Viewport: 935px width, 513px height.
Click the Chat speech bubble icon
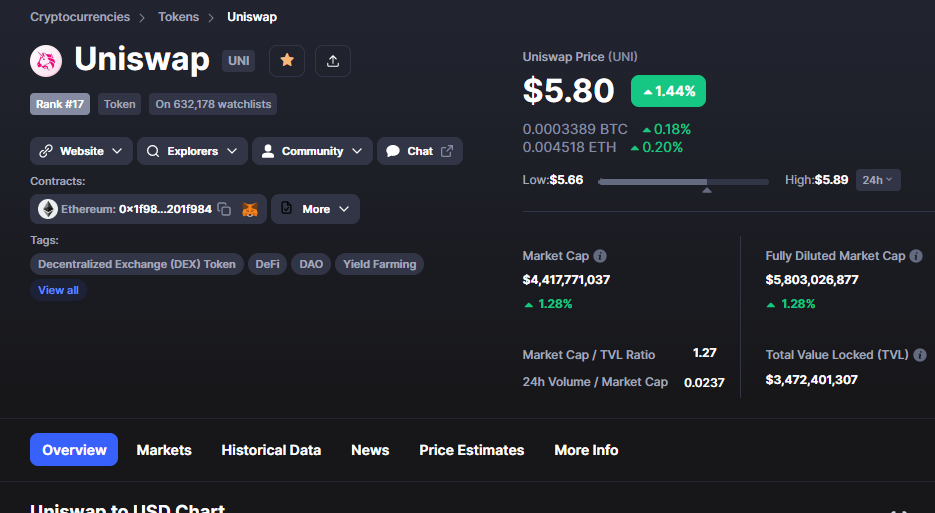392,151
